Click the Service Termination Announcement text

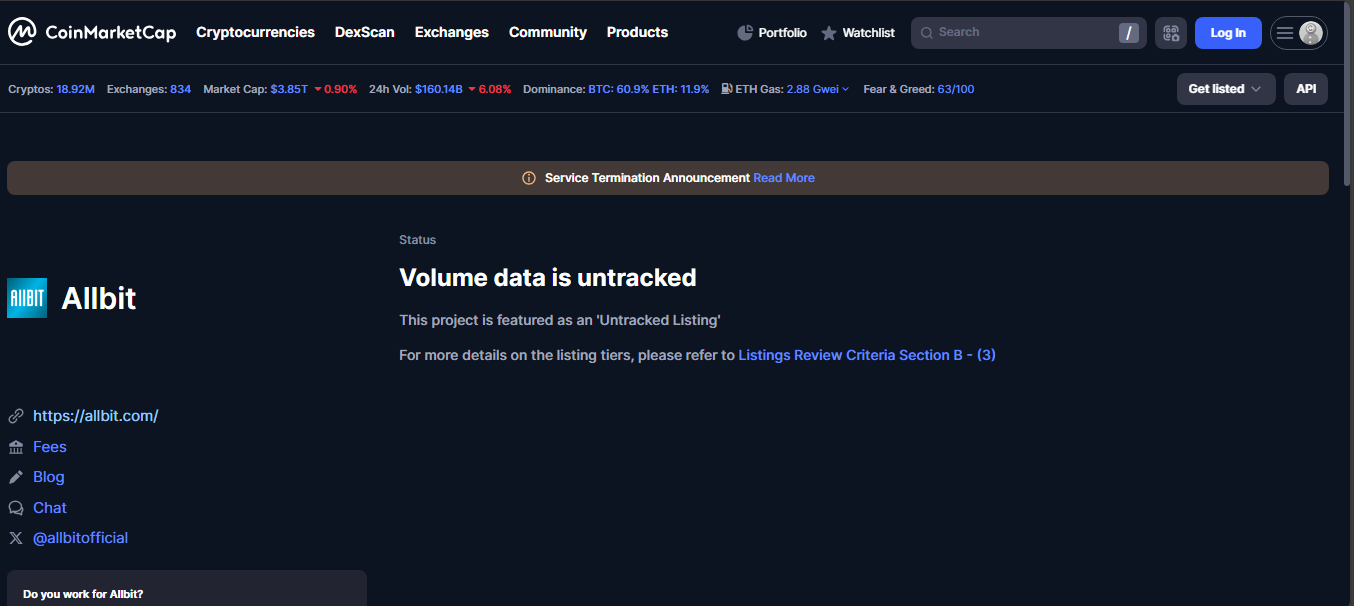[x=647, y=178]
